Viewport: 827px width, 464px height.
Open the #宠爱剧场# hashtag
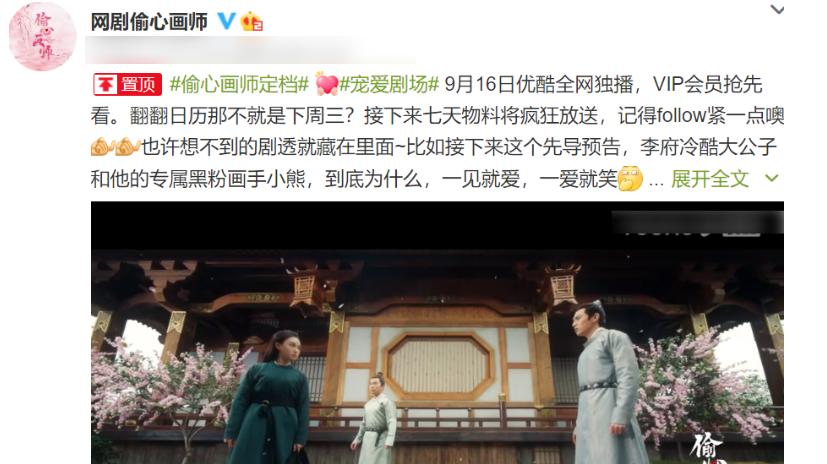click(x=389, y=84)
